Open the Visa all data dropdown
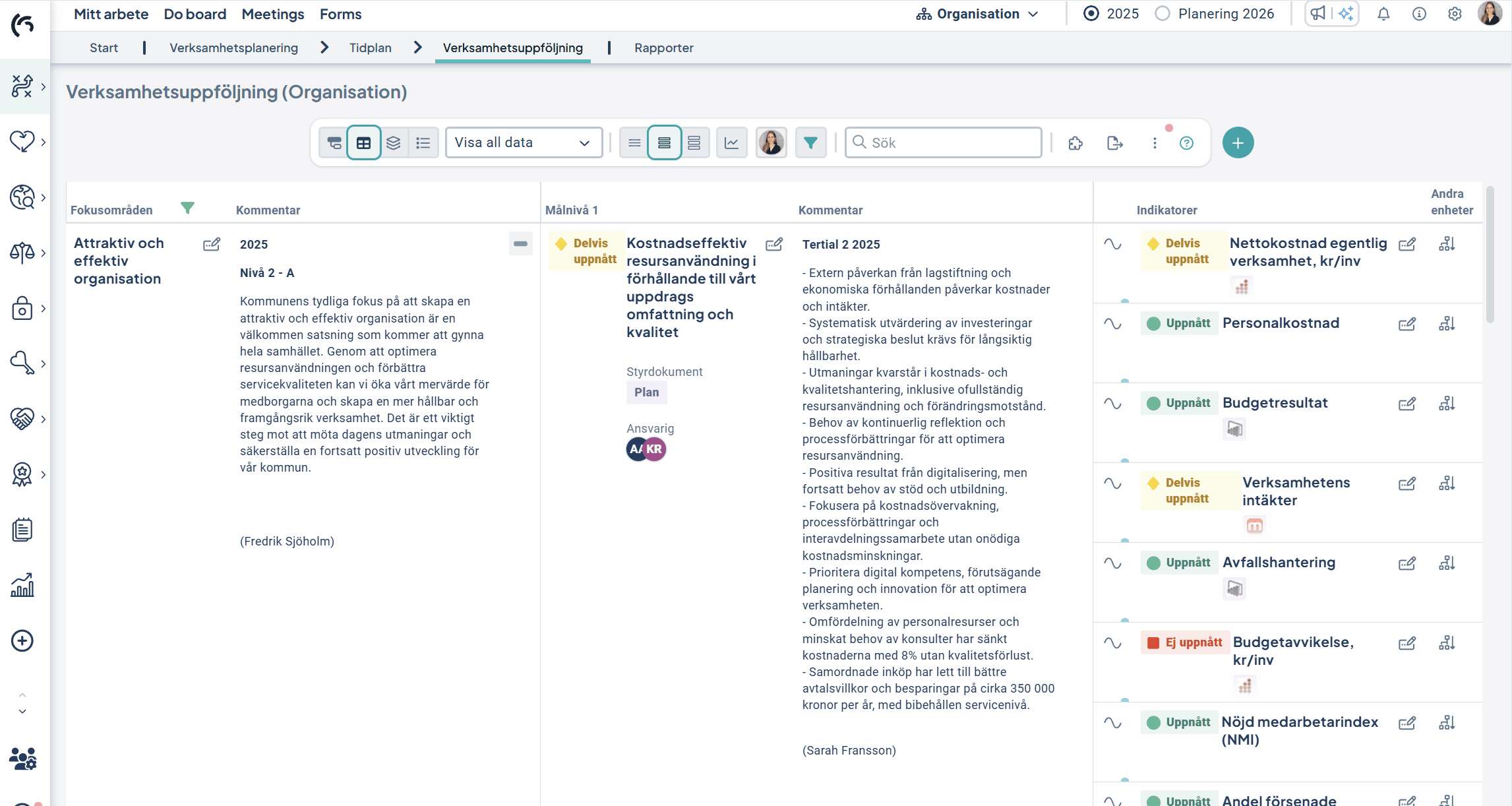 point(524,142)
